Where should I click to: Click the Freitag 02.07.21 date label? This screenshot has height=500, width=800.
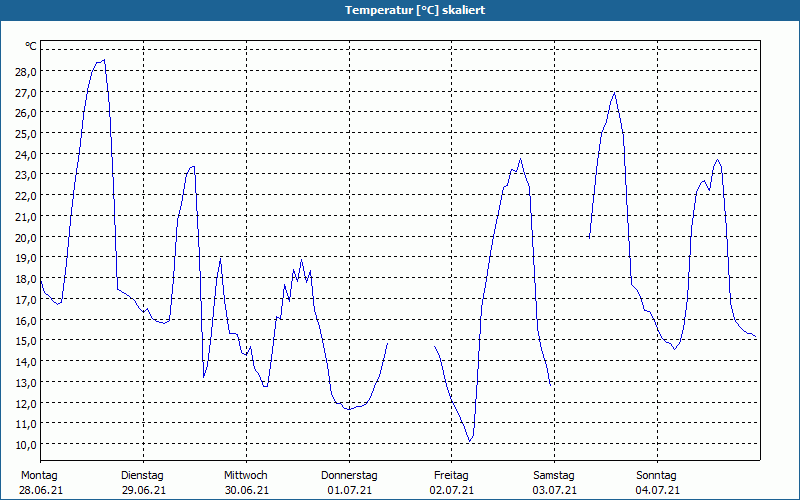click(x=452, y=483)
